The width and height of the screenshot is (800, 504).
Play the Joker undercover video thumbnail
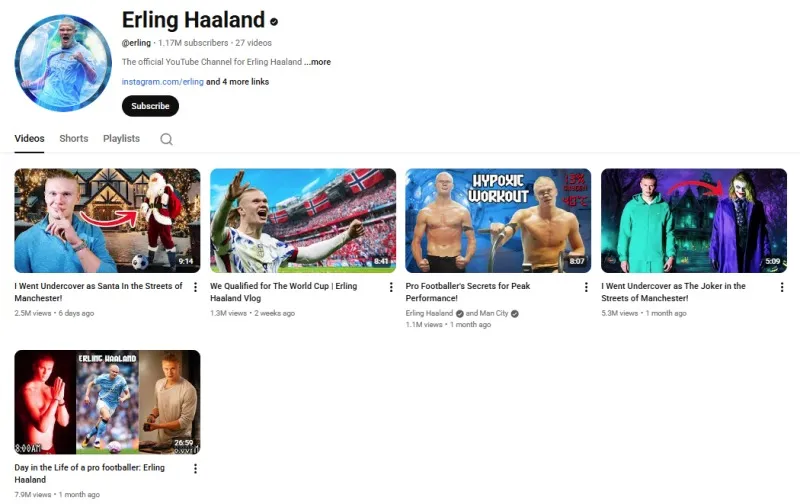(694, 220)
